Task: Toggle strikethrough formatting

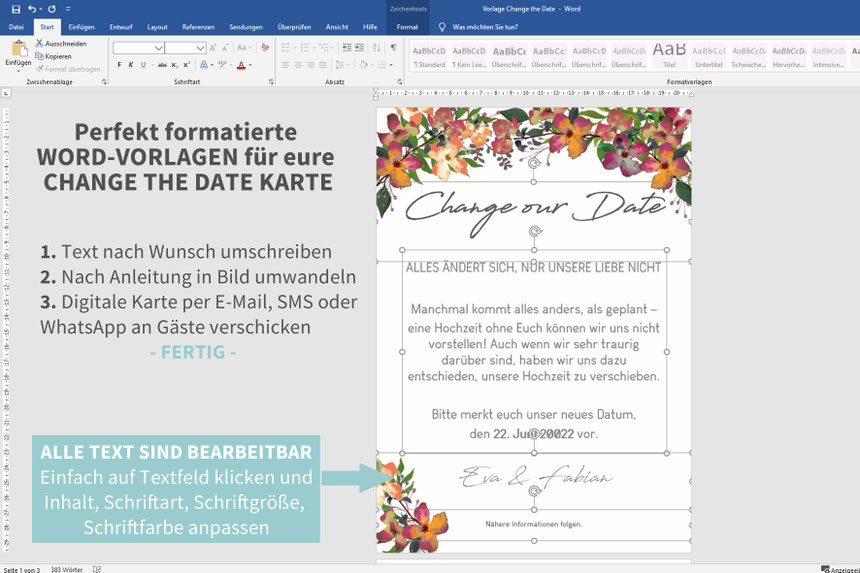Action: coord(162,65)
